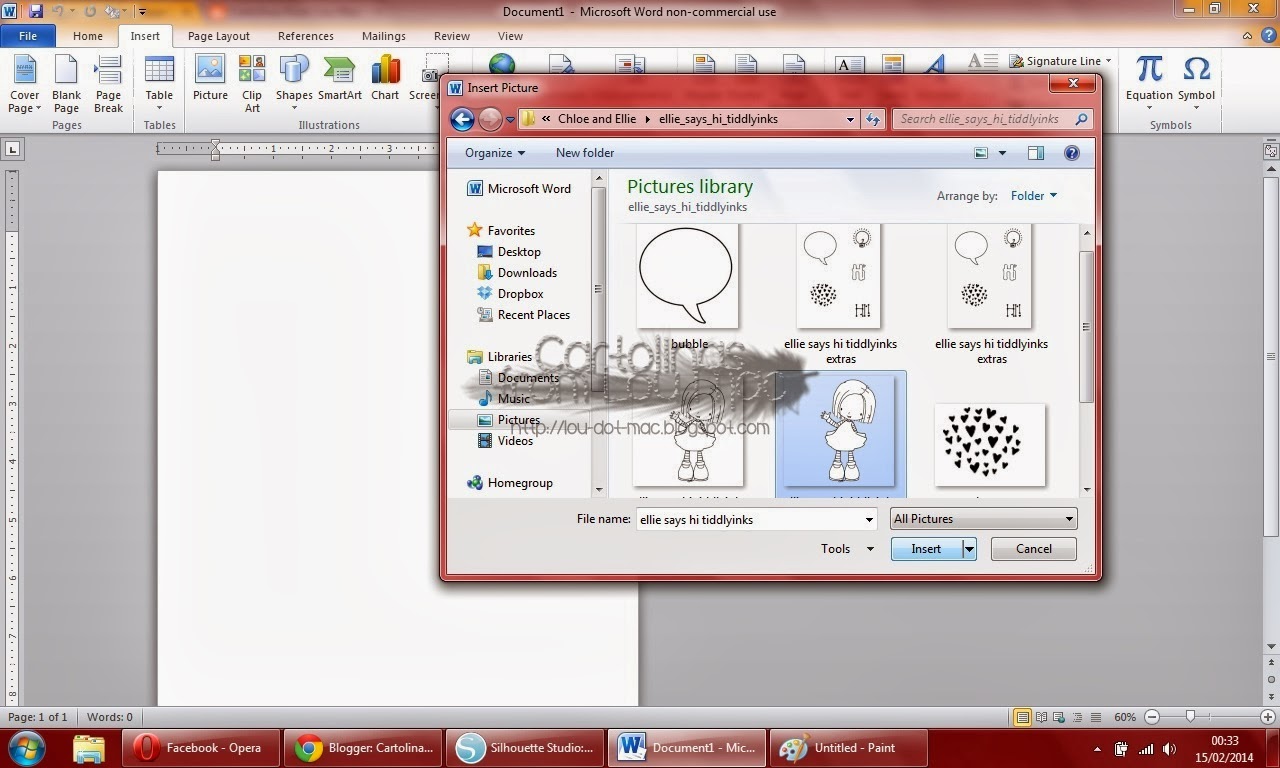Switch to Full Screen Reading view
1280x768 pixels.
[1041, 717]
